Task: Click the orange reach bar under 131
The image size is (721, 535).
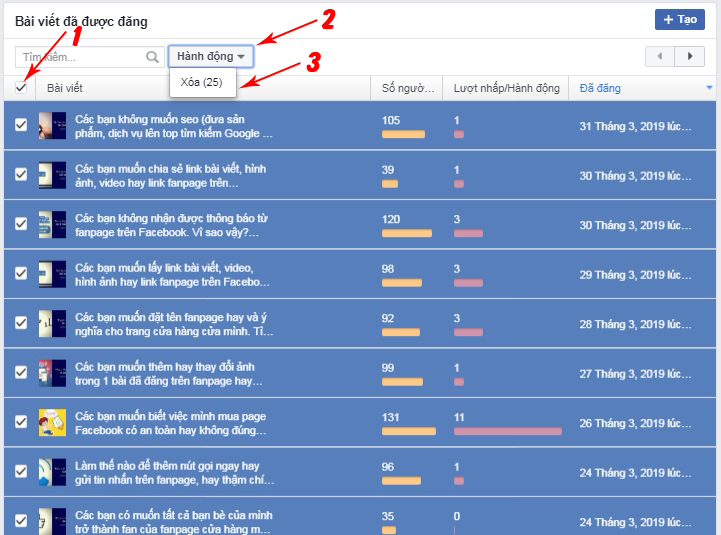Action: tap(409, 431)
